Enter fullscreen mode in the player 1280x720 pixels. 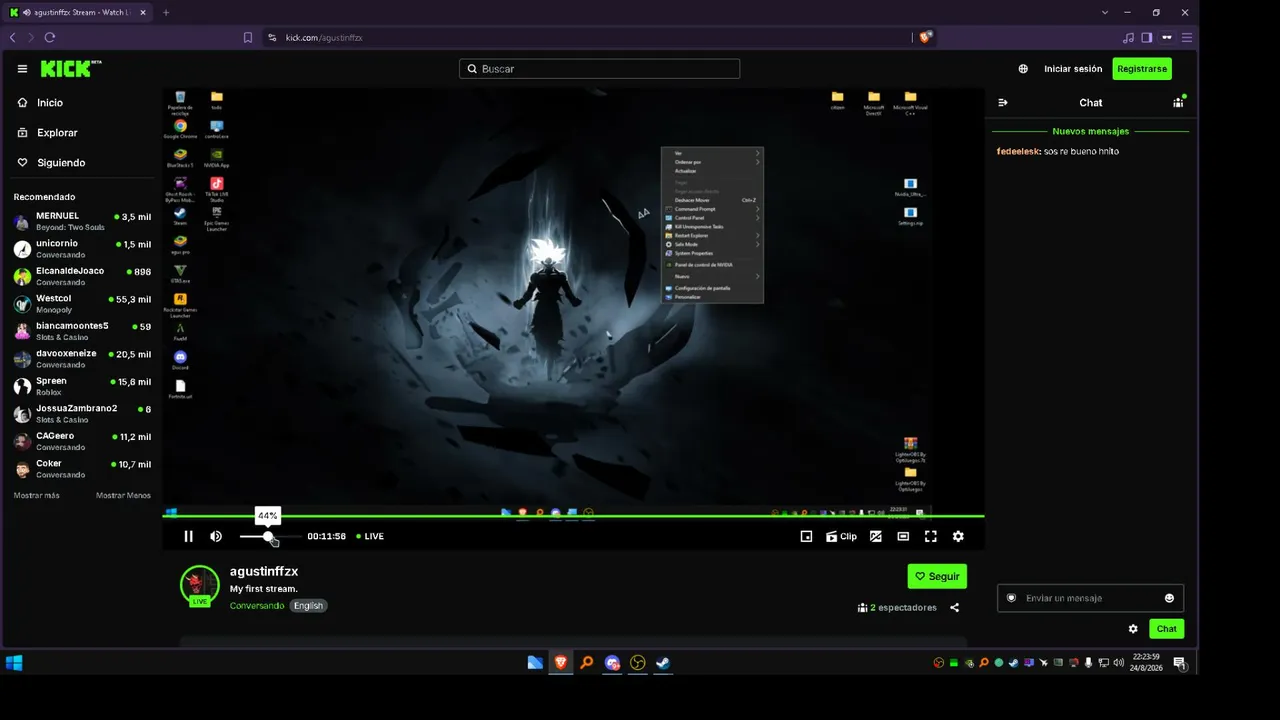click(931, 536)
